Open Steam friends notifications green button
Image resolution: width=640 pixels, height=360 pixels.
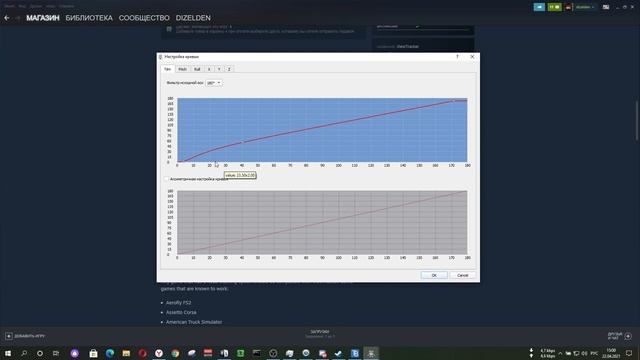[554, 7]
